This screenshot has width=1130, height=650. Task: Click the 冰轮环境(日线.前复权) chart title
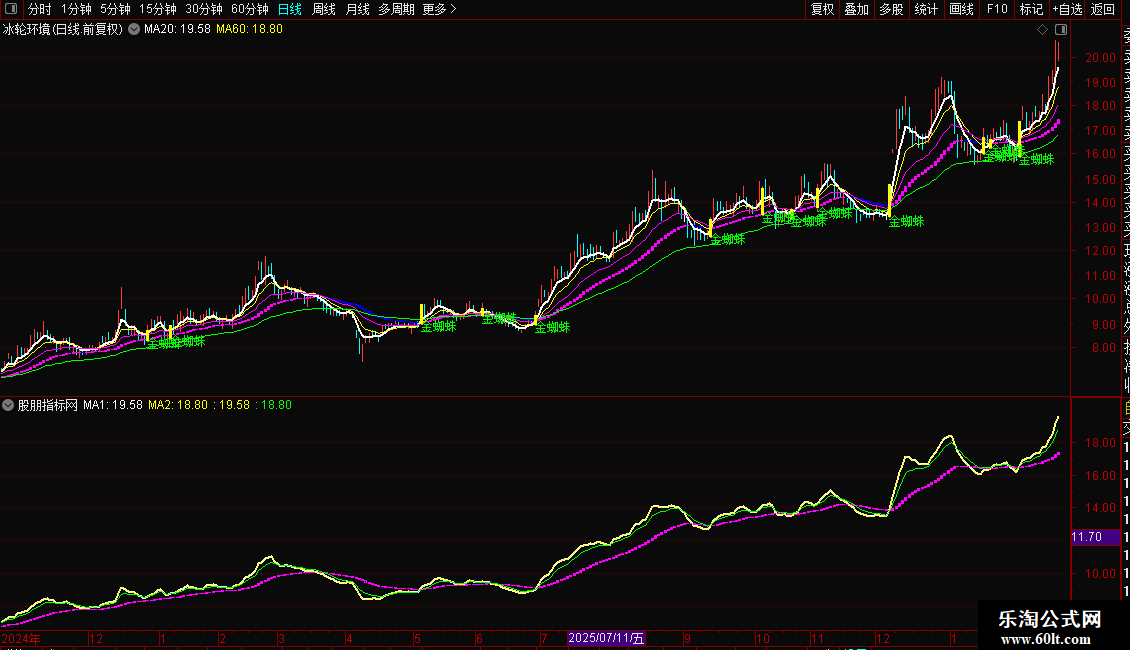(63, 30)
